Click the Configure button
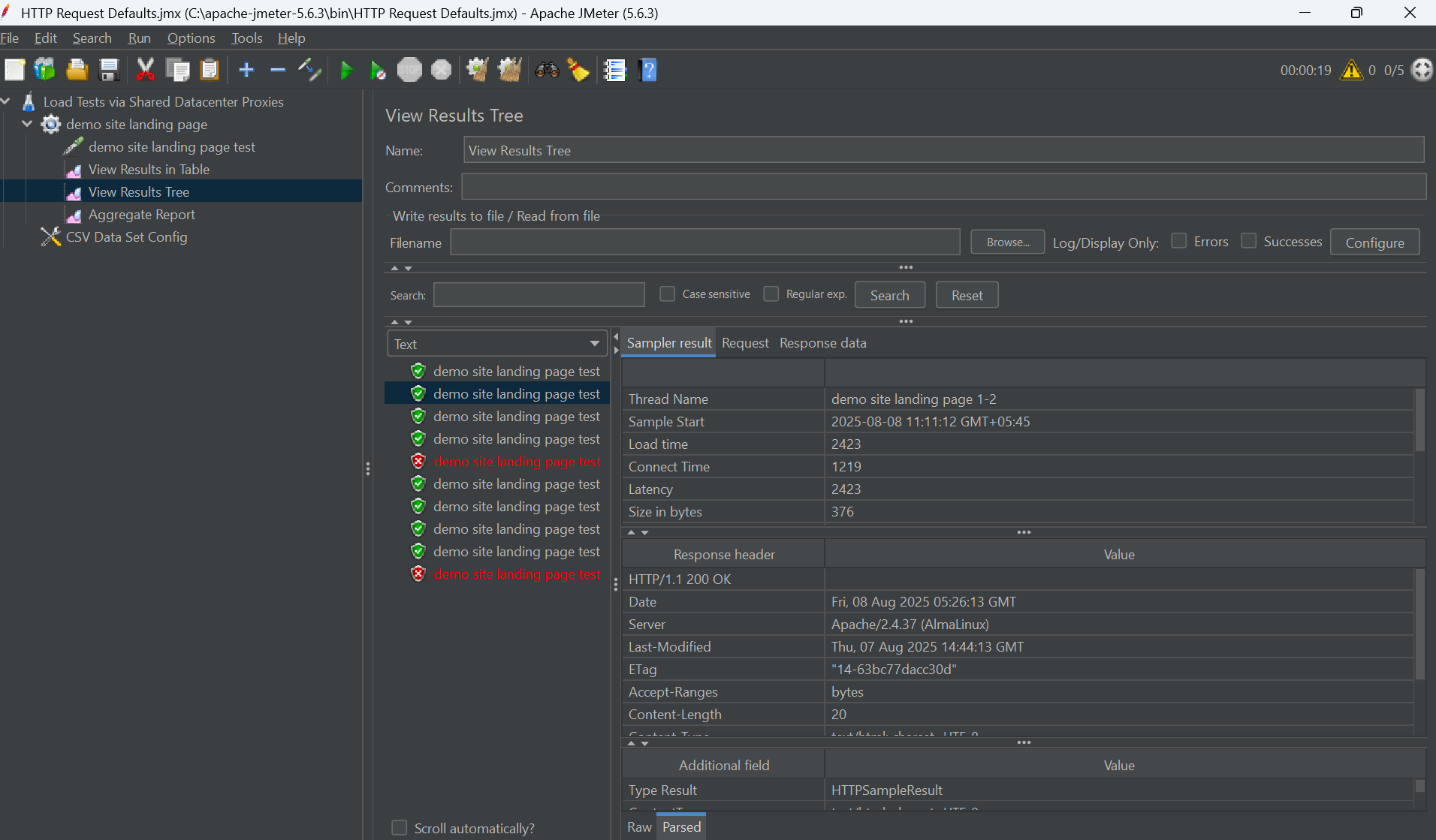 pyautogui.click(x=1374, y=242)
